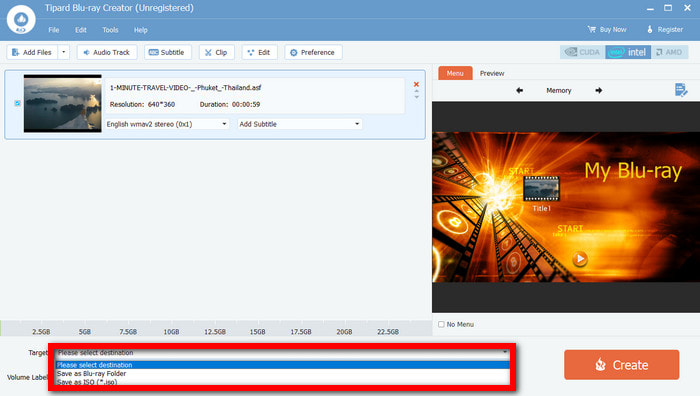Image resolution: width=700 pixels, height=396 pixels.
Task: Toggle Intel acceleration
Action: (x=628, y=52)
